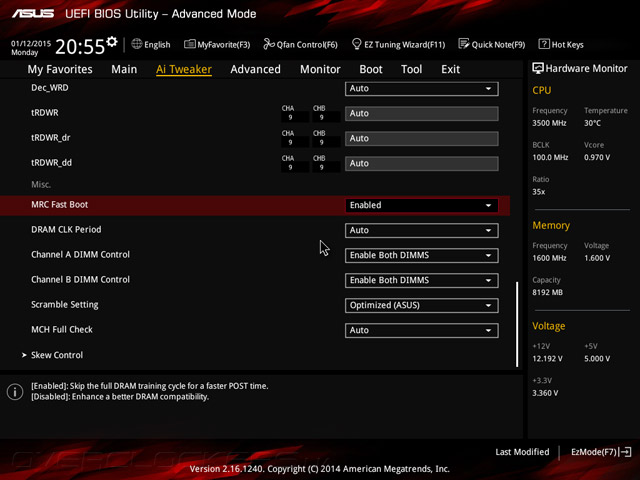This screenshot has height=480, width=640.
Task: Expand the Skew Control submenu
Action: pyautogui.click(x=57, y=355)
